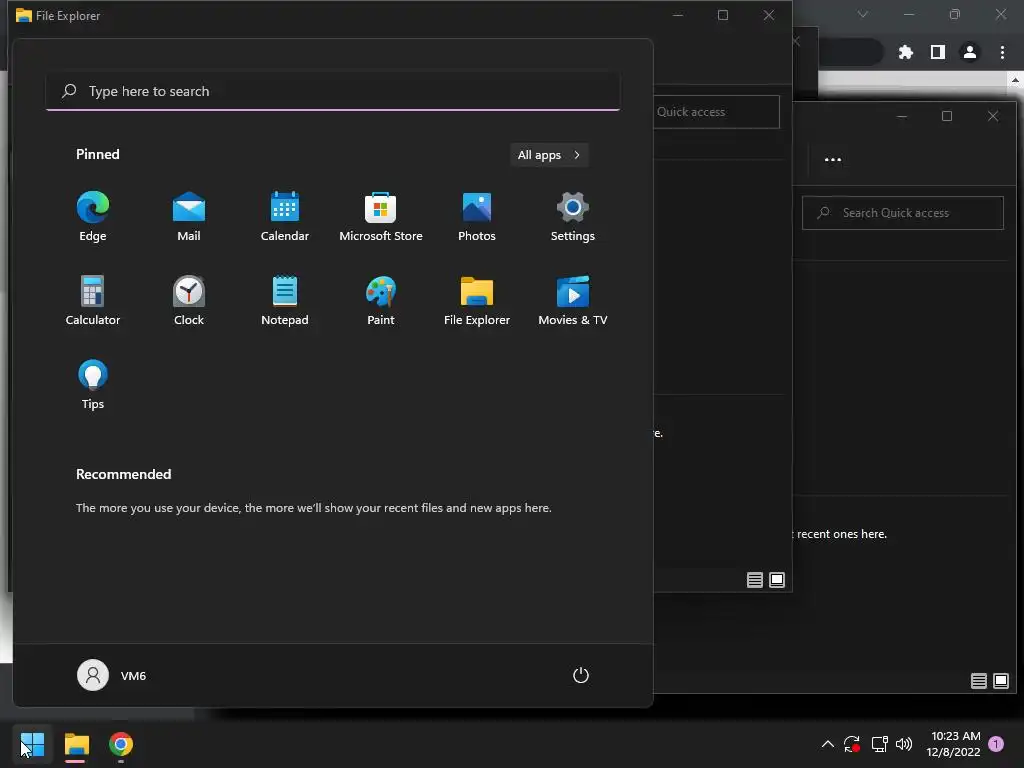Show hidden tray icons chevron
The image size is (1024, 768).
[x=827, y=744]
